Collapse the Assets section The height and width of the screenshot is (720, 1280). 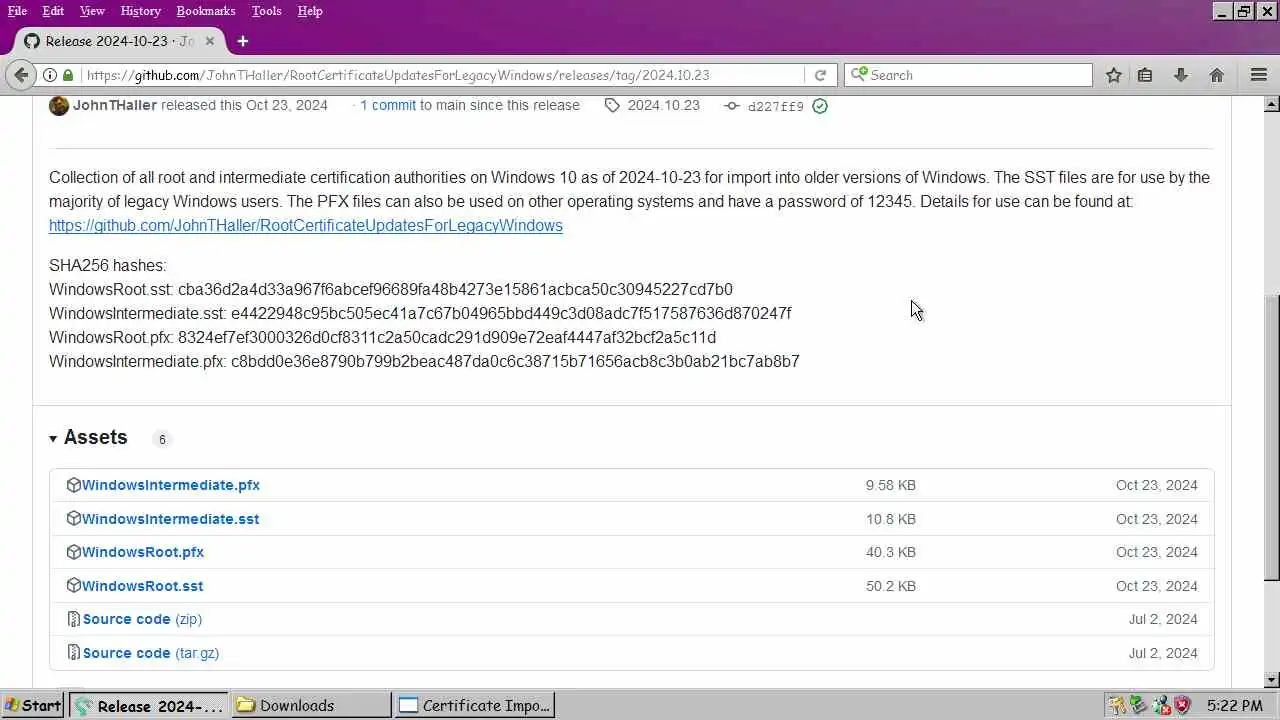(88, 437)
